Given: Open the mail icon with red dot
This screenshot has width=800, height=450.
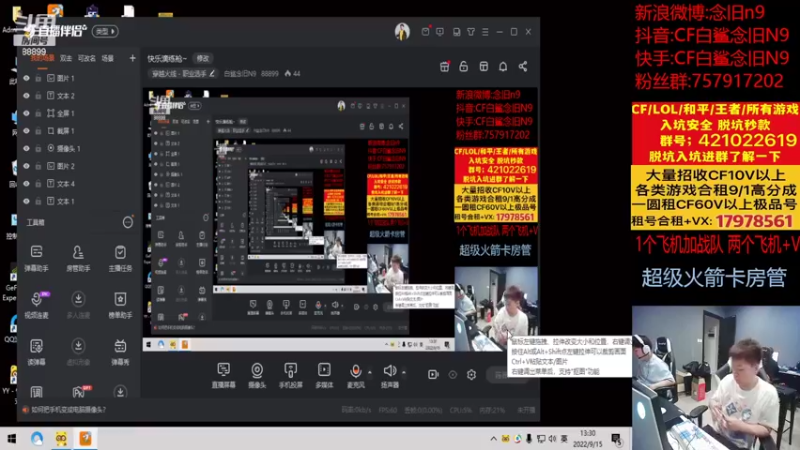Looking at the screenshot, I should 426,31.
